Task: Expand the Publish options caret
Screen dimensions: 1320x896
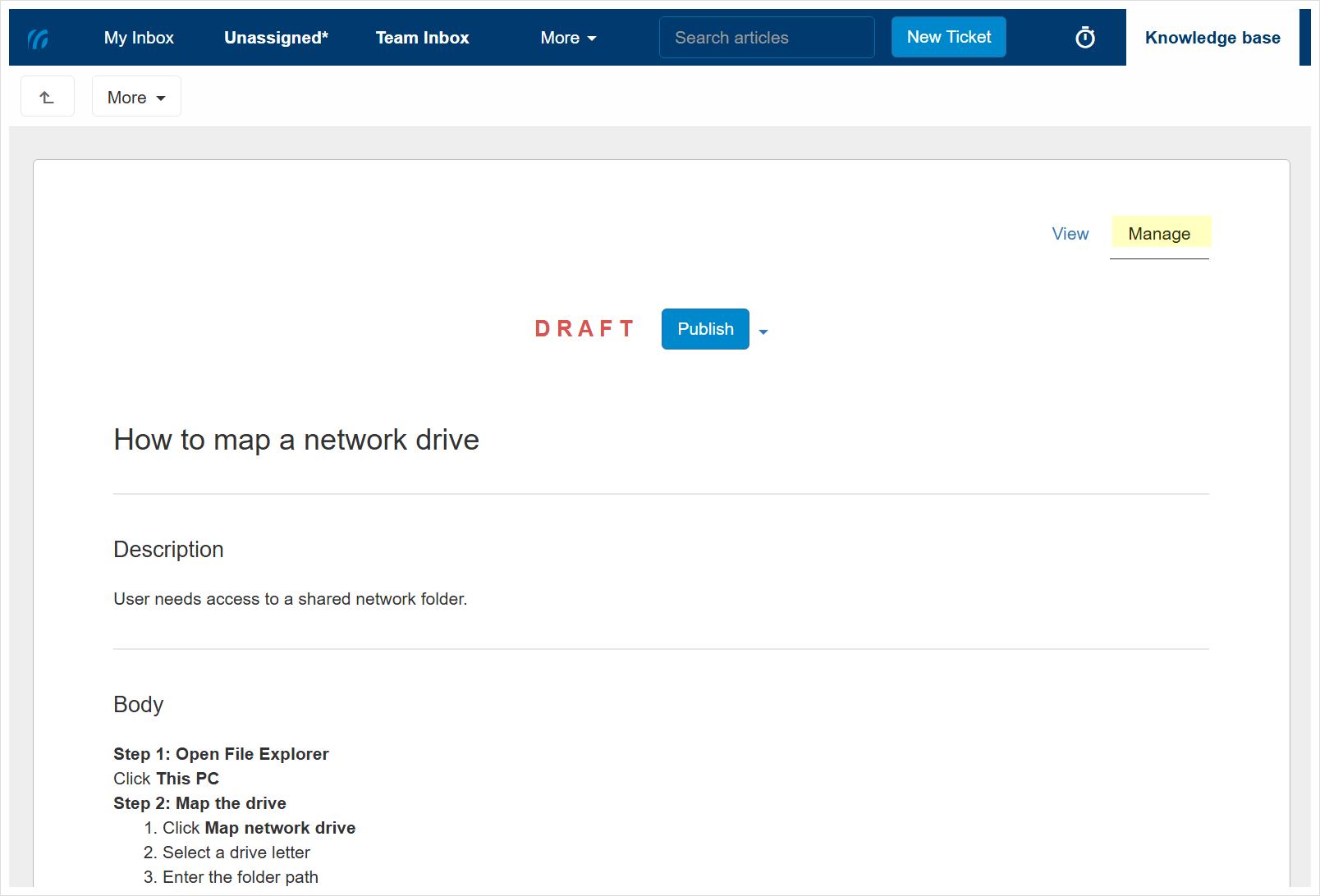Action: 763,331
